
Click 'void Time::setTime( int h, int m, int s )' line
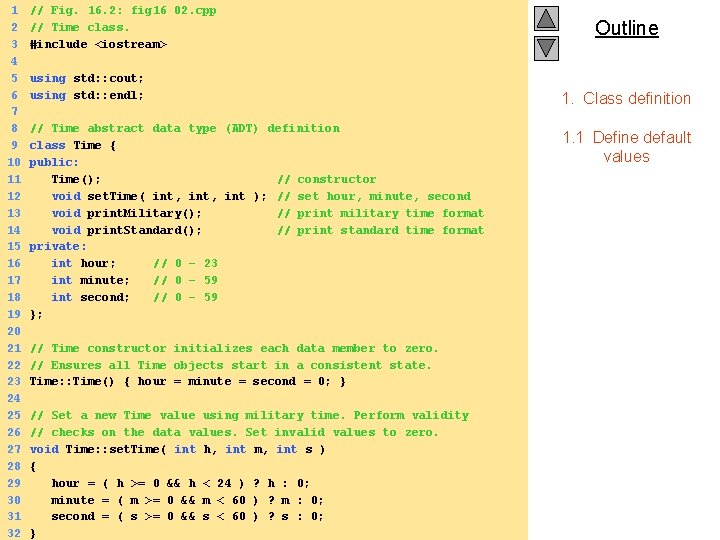pos(177,449)
